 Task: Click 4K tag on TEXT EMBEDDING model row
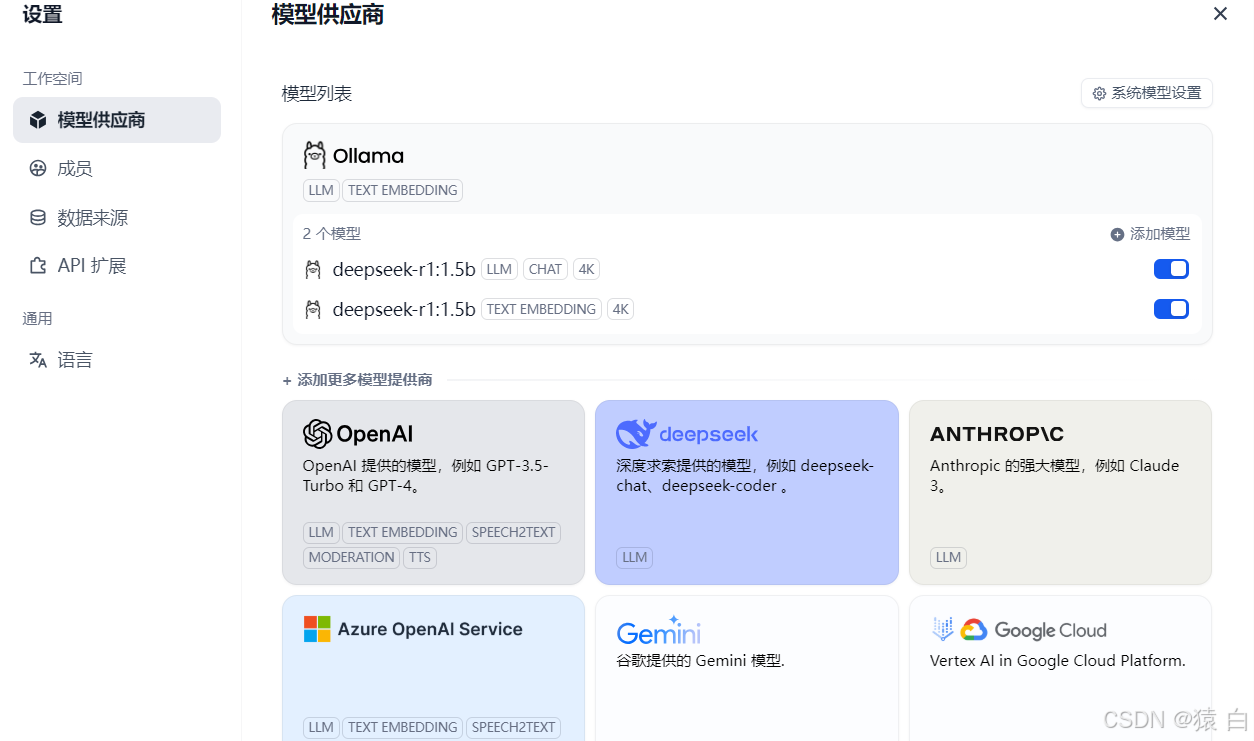tap(620, 309)
